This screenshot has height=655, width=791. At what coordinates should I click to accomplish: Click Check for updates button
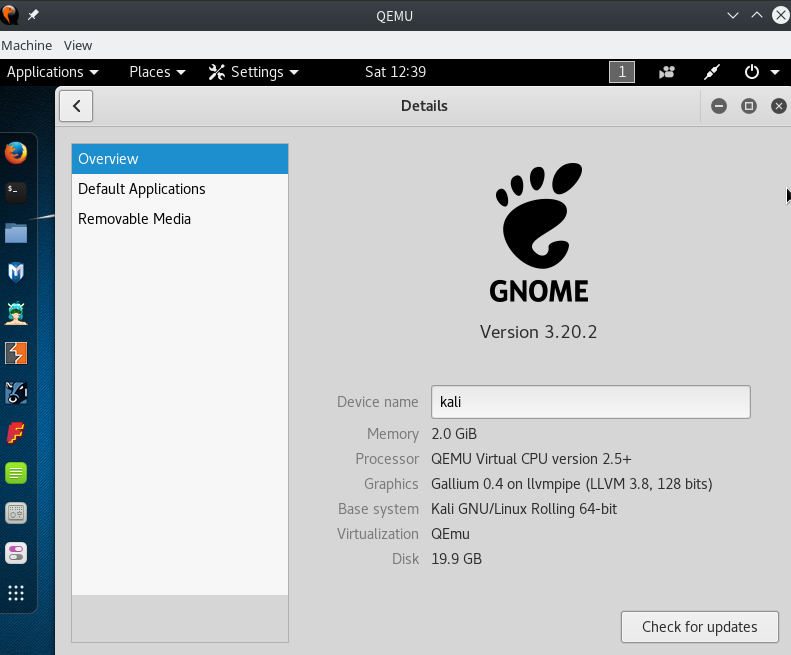pyautogui.click(x=699, y=627)
